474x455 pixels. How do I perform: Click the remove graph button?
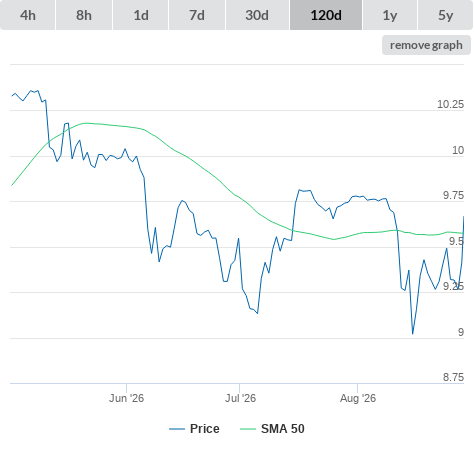426,45
